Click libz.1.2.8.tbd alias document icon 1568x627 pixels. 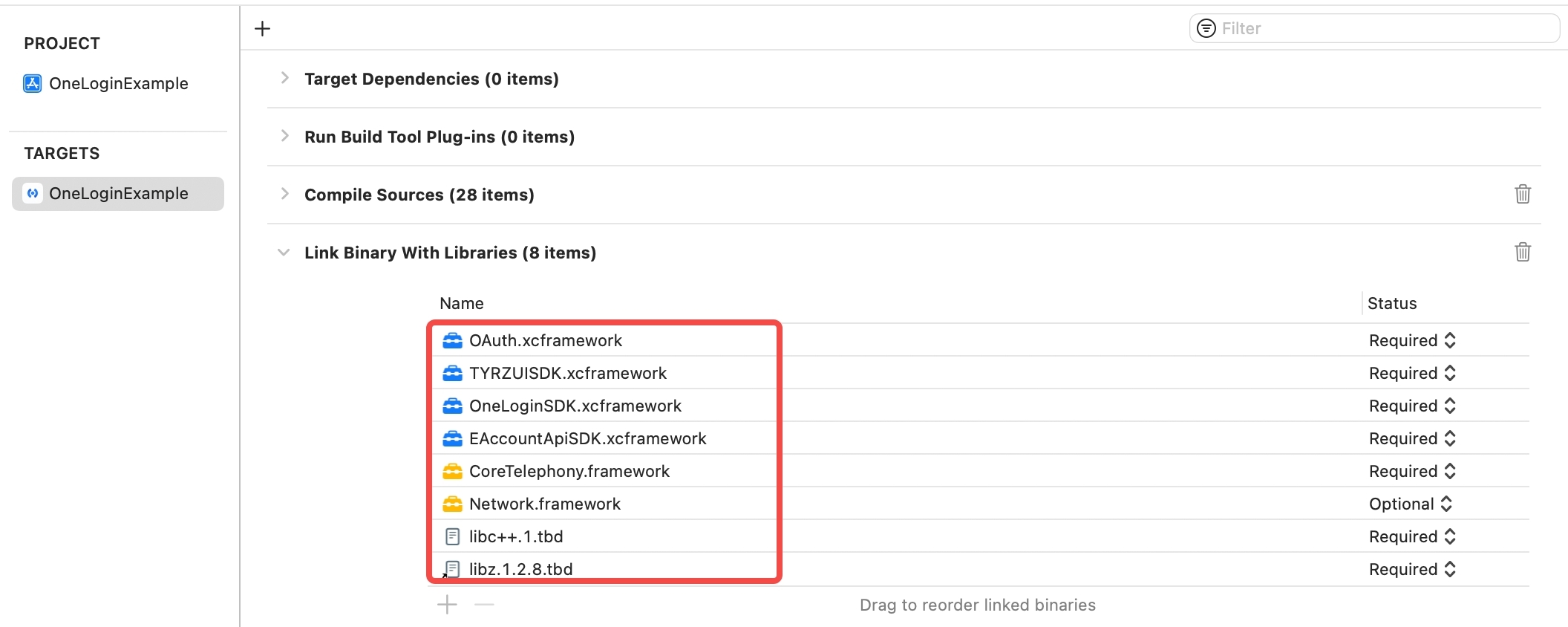tap(451, 569)
